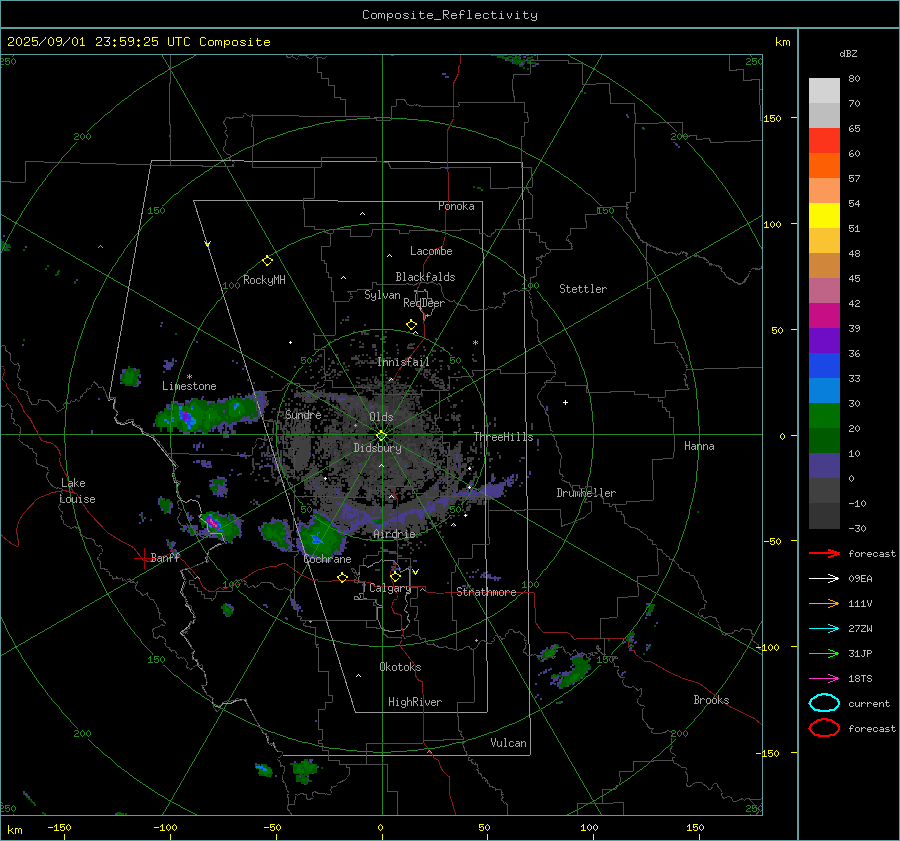Click the yellow diamond marker below RedDeer
Screen dimensions: 900x841
coord(411,325)
